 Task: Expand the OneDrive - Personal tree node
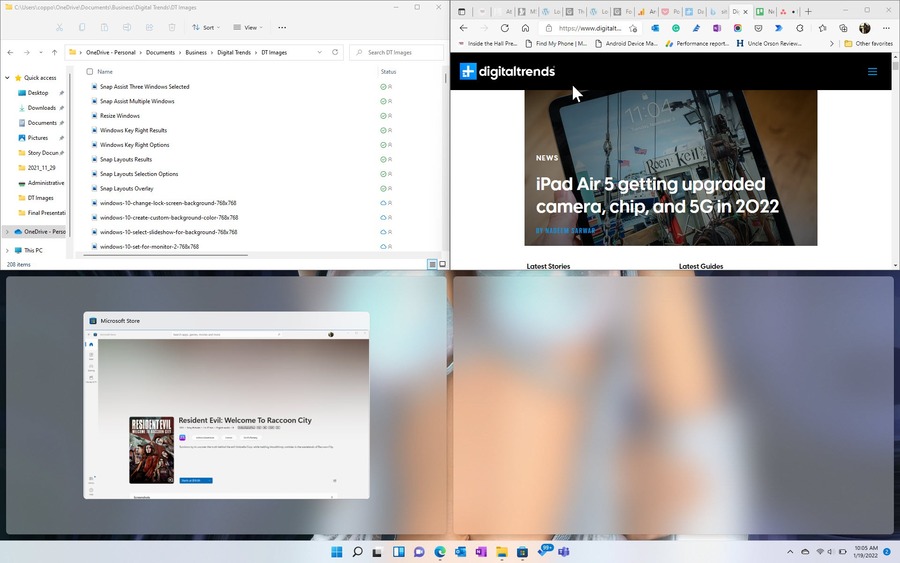(7, 232)
